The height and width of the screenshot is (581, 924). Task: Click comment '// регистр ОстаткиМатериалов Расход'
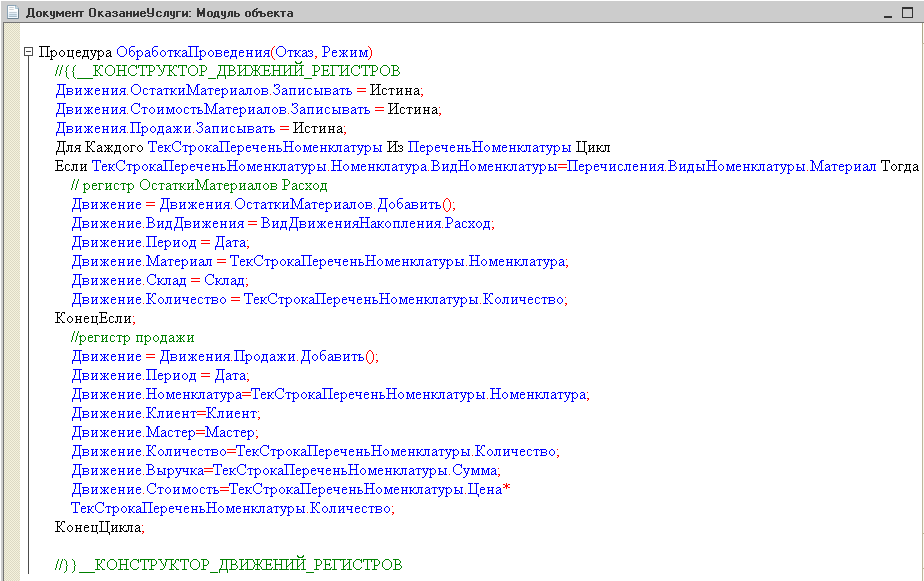[x=199, y=186]
